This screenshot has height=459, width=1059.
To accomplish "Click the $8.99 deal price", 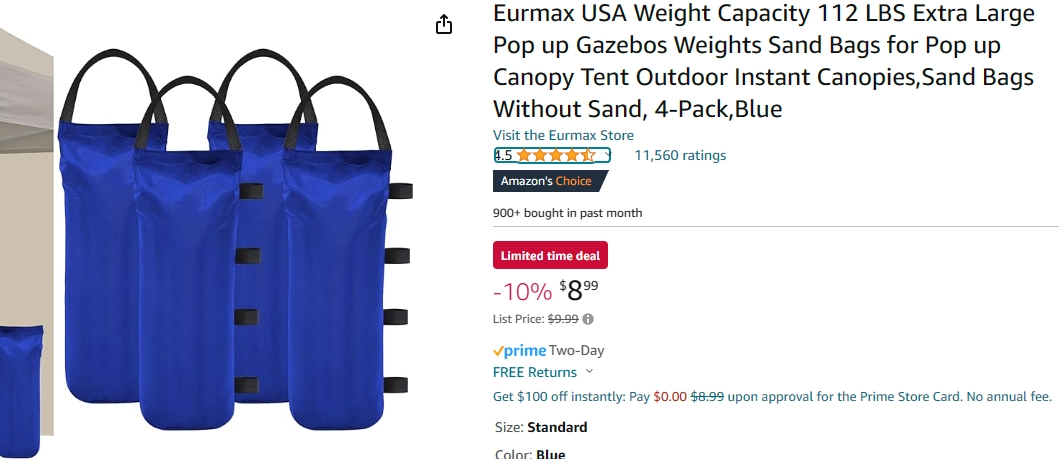I will 579,290.
